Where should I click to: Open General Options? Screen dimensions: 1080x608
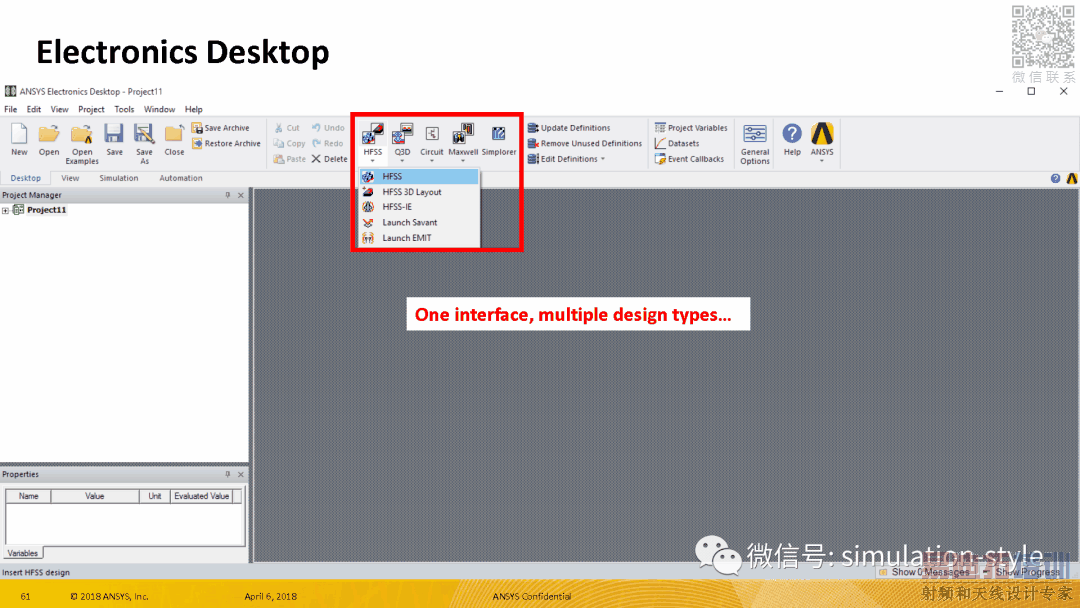click(x=755, y=144)
